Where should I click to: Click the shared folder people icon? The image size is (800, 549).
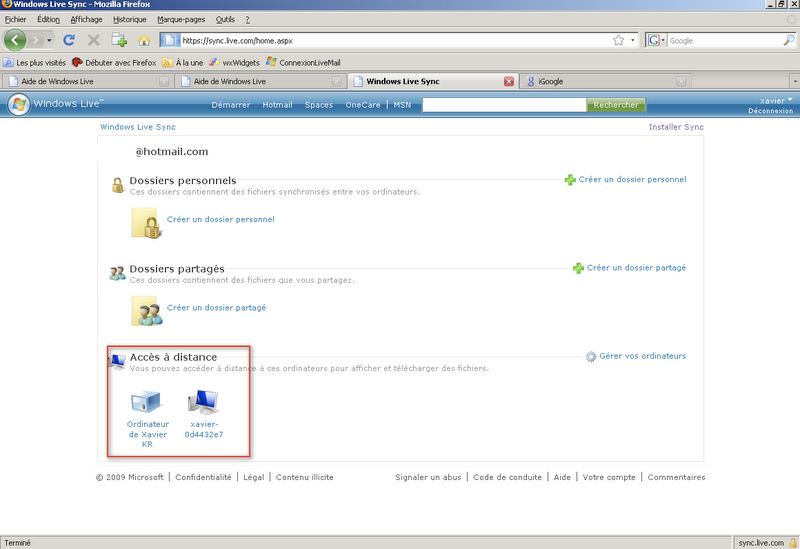click(x=147, y=311)
